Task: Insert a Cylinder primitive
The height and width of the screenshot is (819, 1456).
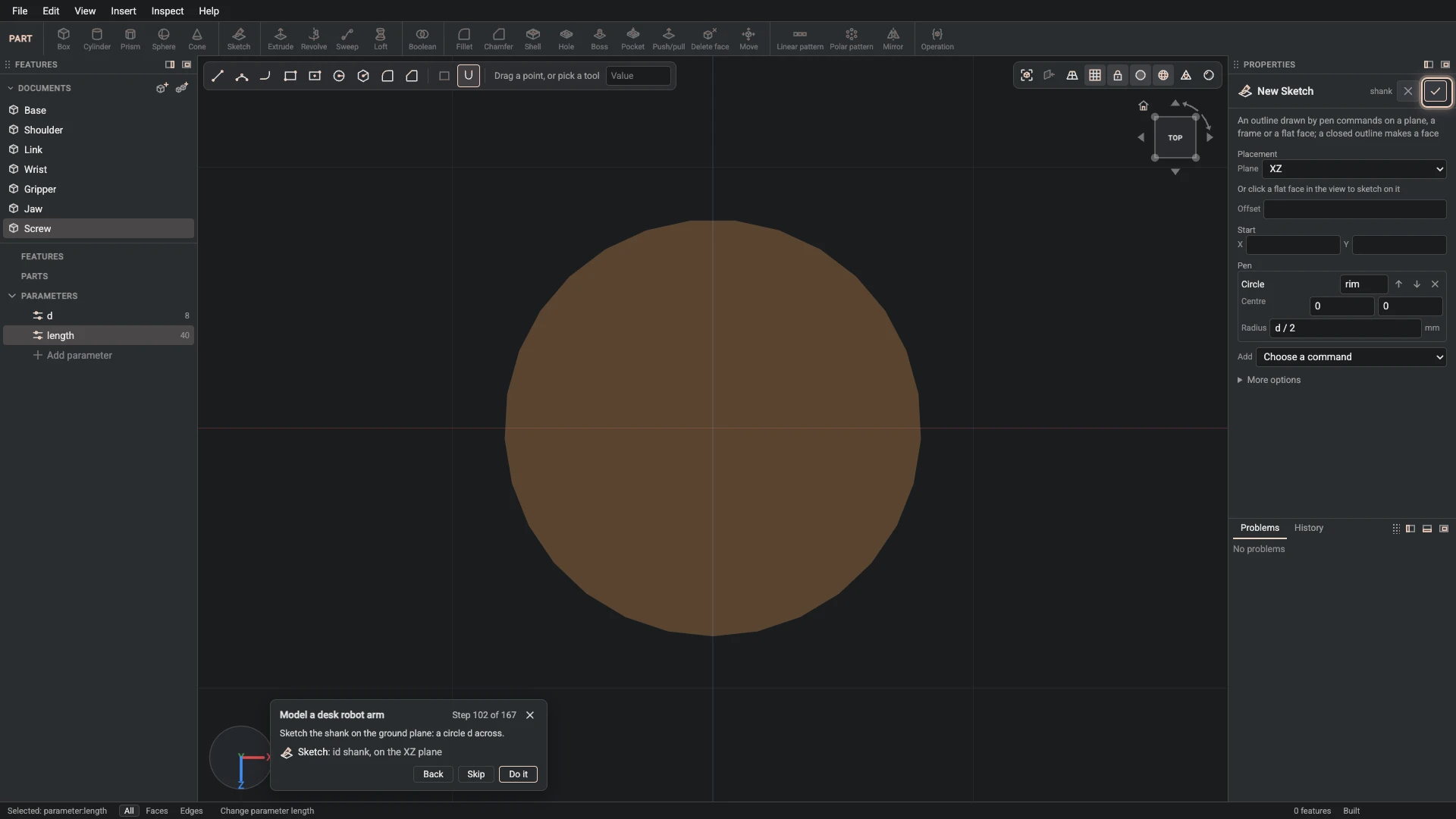Action: pos(96,39)
